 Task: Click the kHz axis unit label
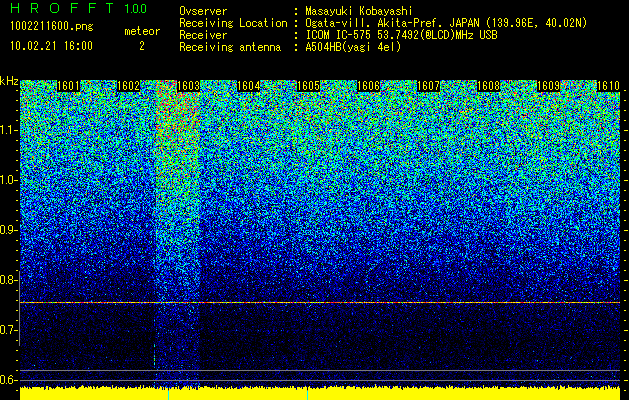(x=9, y=81)
